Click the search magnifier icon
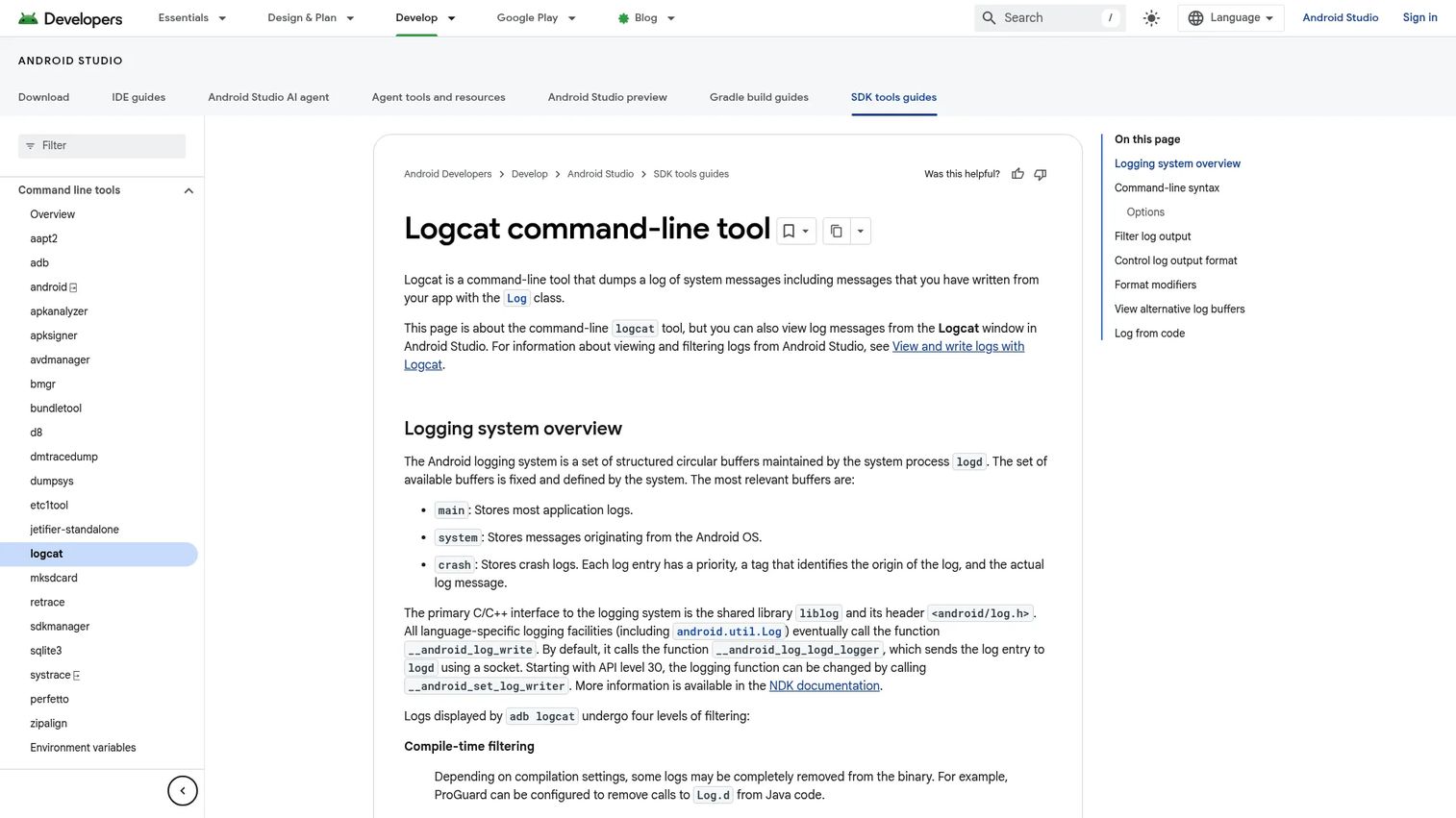The image size is (1456, 818). tap(989, 18)
